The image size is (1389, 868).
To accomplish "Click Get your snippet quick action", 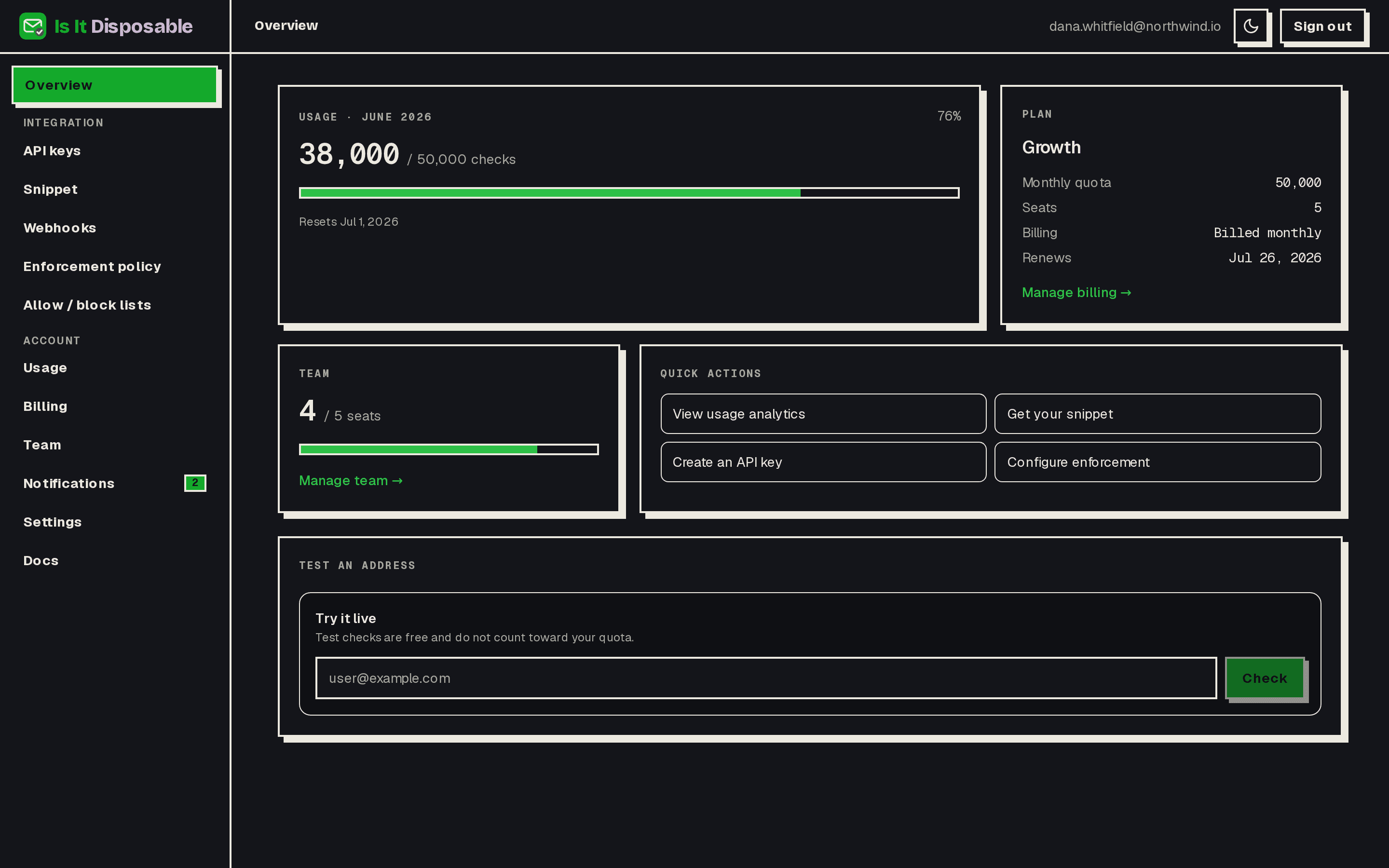I will pos(1157,414).
